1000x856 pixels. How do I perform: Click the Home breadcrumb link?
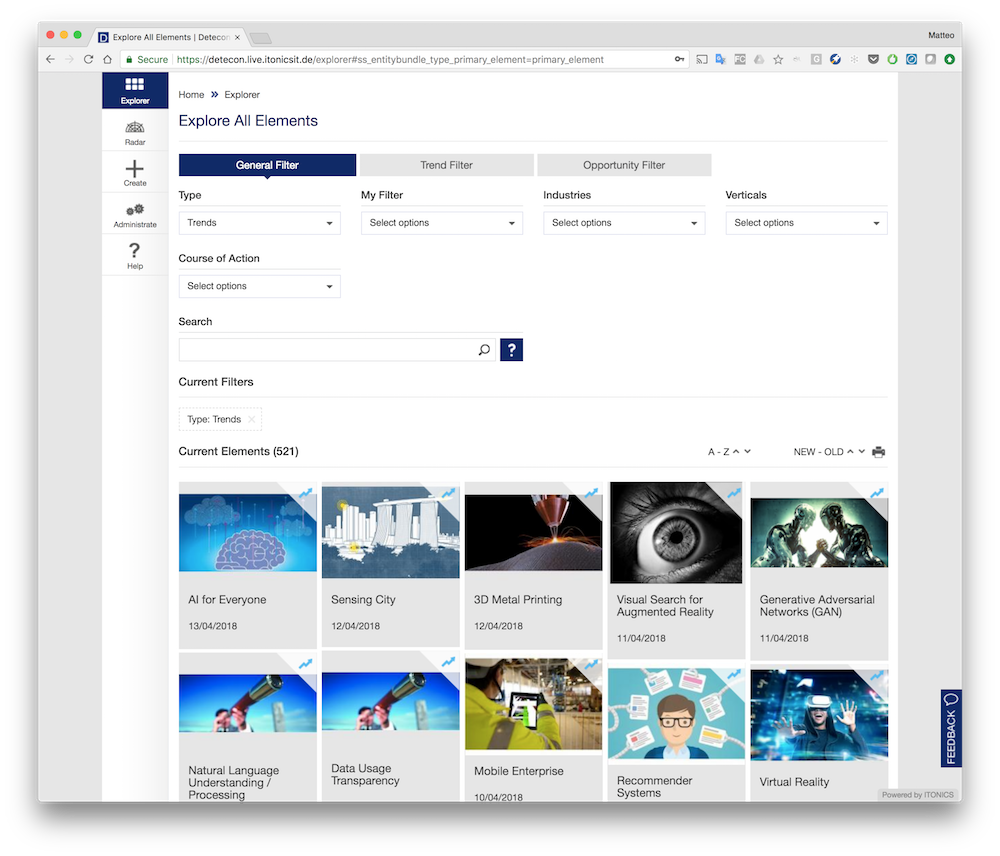coord(191,94)
